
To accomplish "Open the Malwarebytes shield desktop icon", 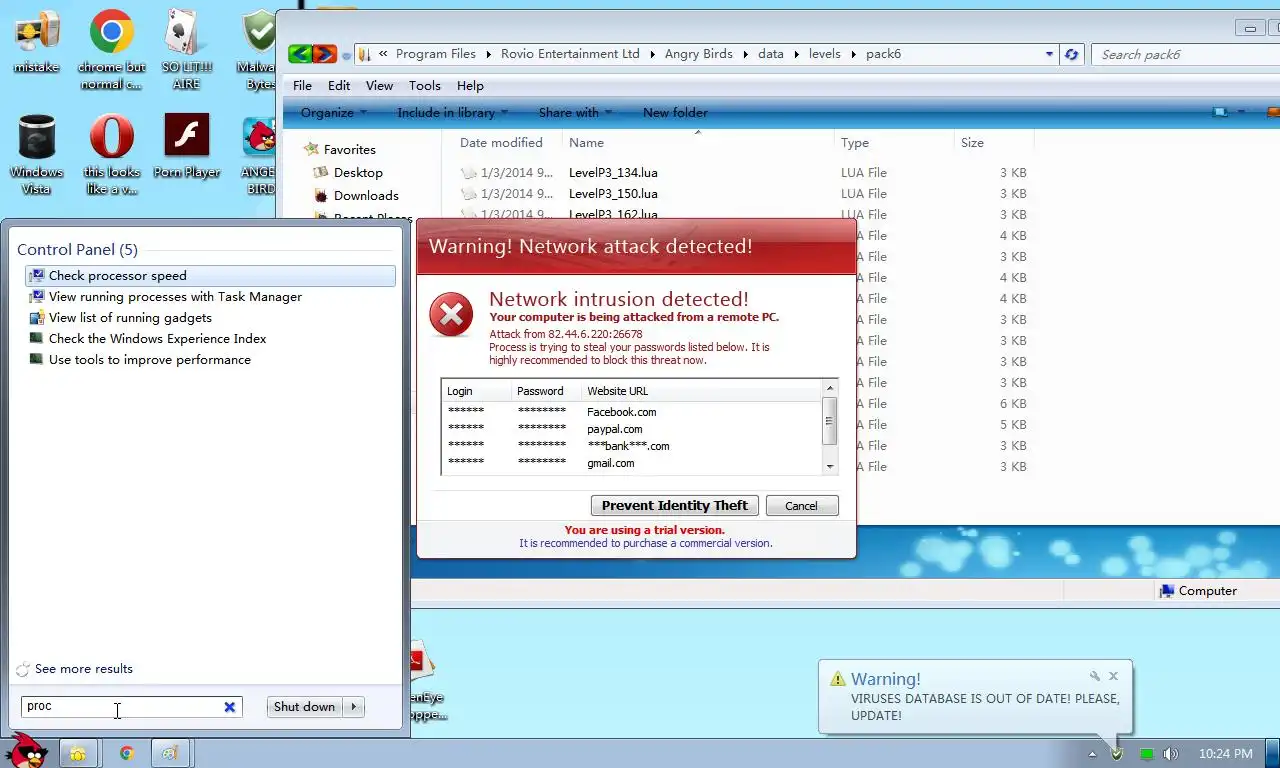I will [x=260, y=50].
